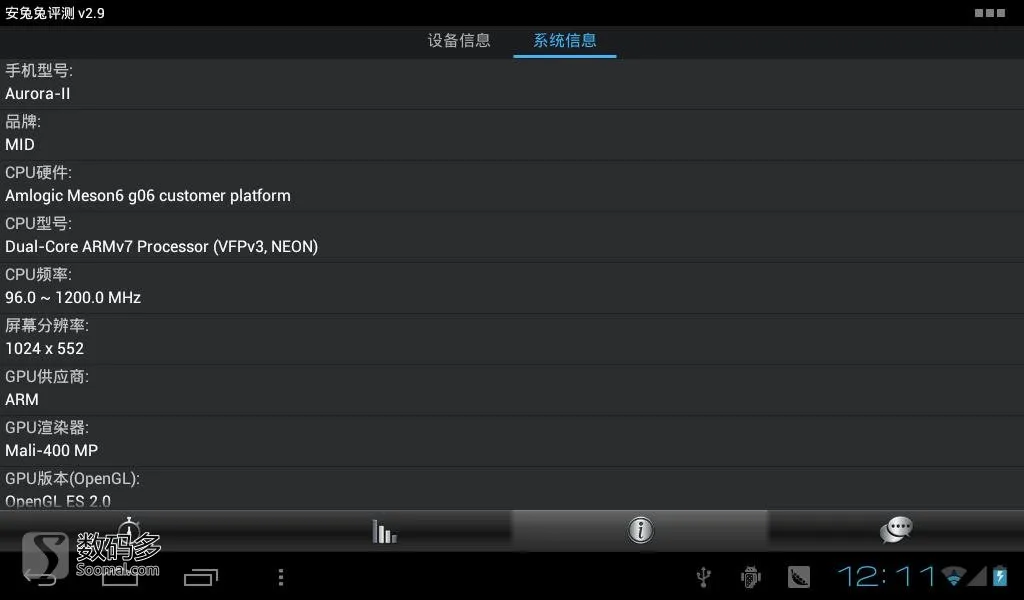
Task: Select the 系统信息 tab
Action: click(565, 40)
